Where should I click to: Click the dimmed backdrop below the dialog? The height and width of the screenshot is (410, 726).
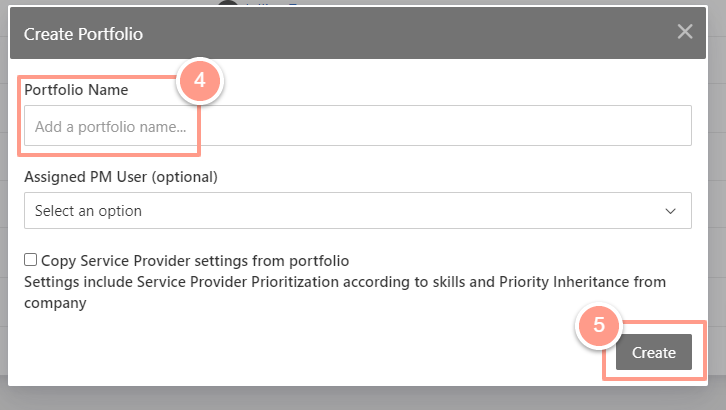363,398
